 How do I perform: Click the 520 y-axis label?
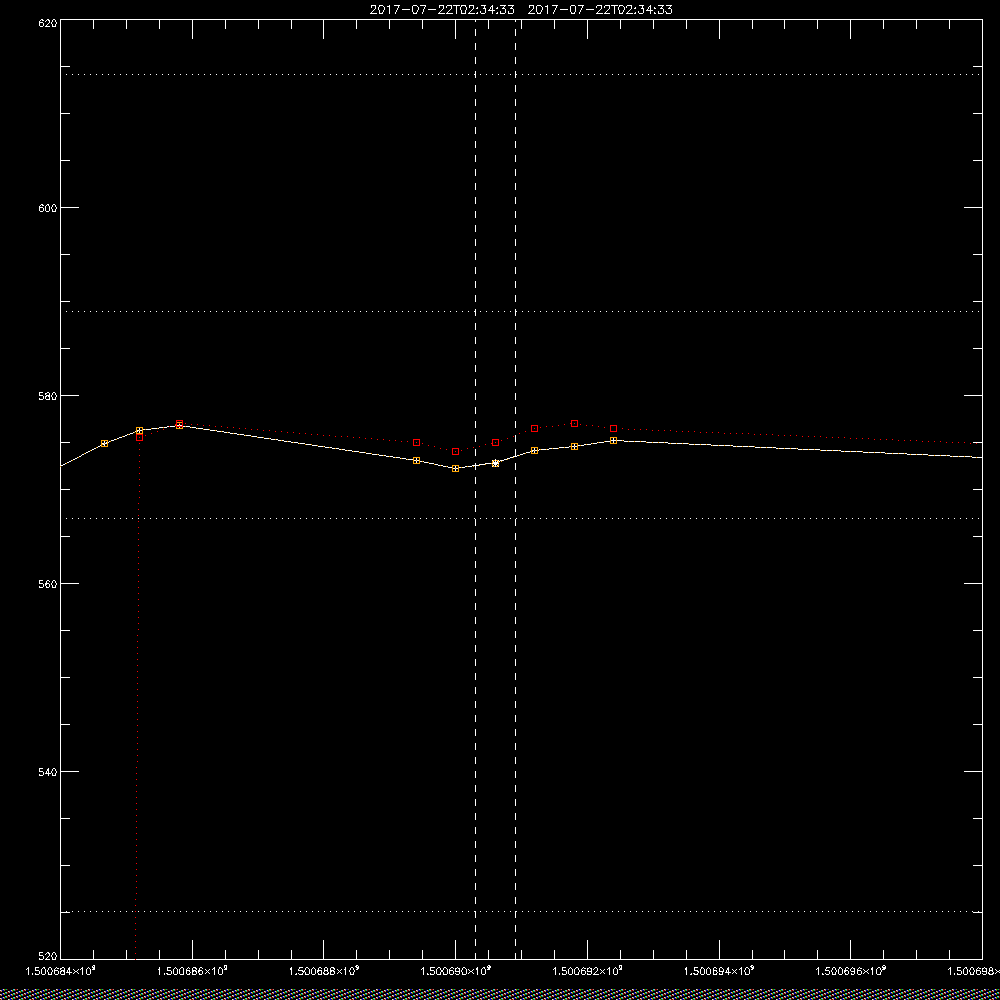pyautogui.click(x=49, y=957)
